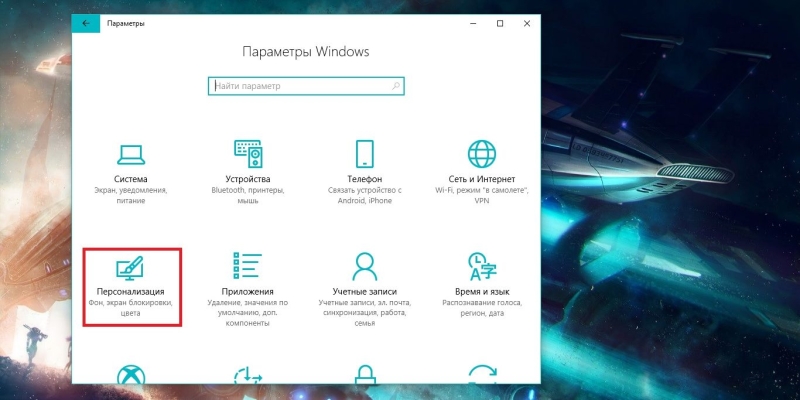Click the 'Персонализация' label
Viewport: 800px width, 400px height.
(131, 292)
